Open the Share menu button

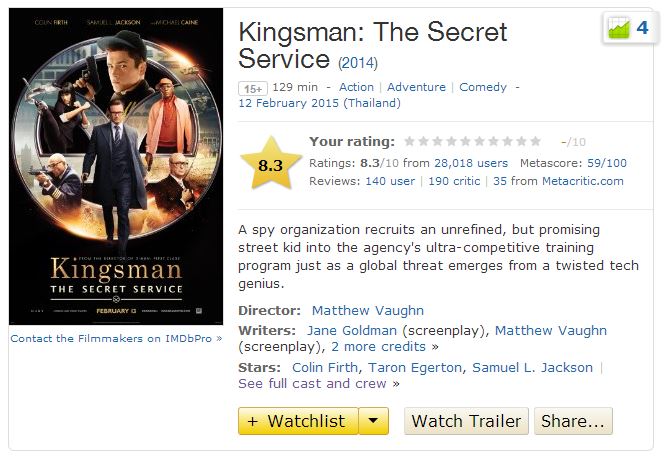pos(573,421)
